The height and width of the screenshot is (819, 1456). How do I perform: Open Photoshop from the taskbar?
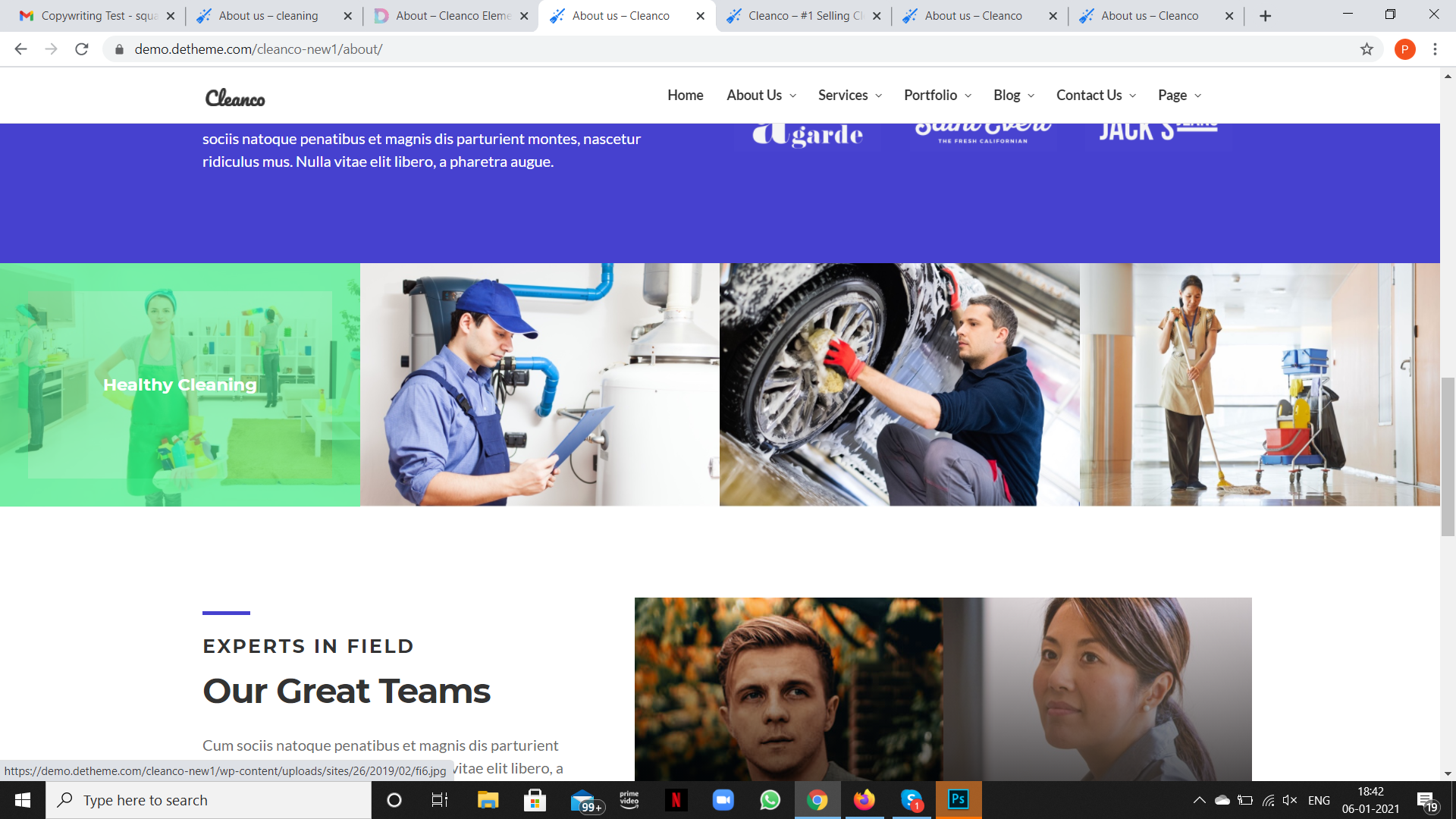tap(959, 800)
